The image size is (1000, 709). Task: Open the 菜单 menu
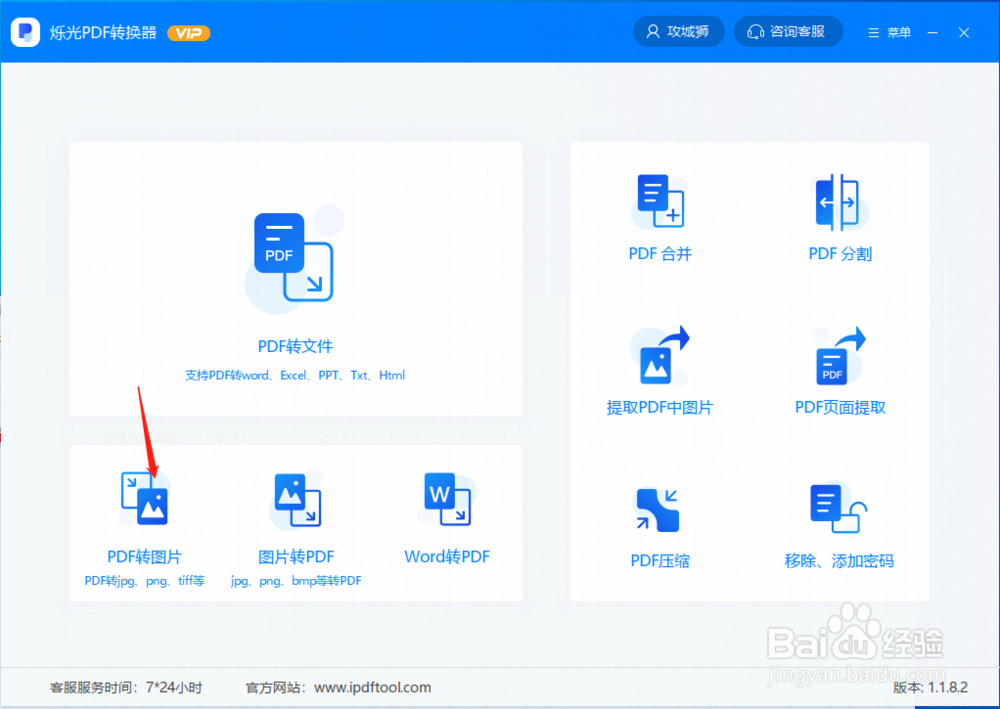[x=889, y=31]
